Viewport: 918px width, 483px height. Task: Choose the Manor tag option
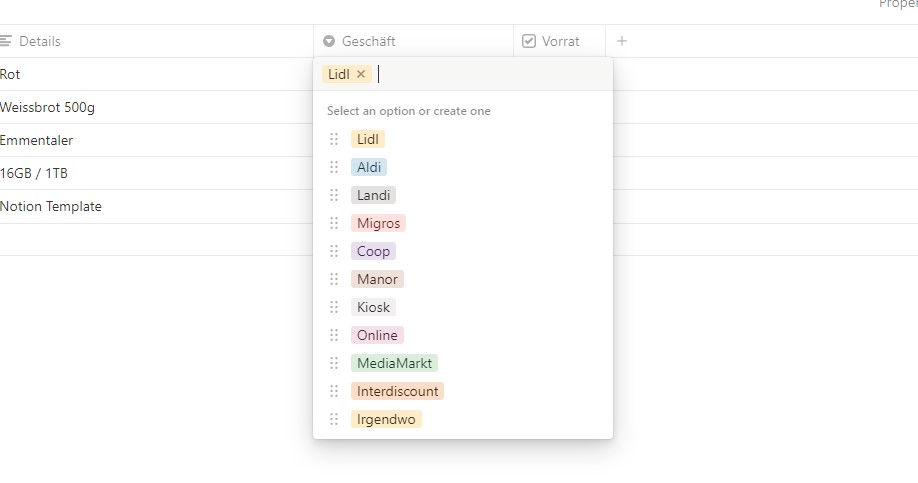click(x=377, y=279)
